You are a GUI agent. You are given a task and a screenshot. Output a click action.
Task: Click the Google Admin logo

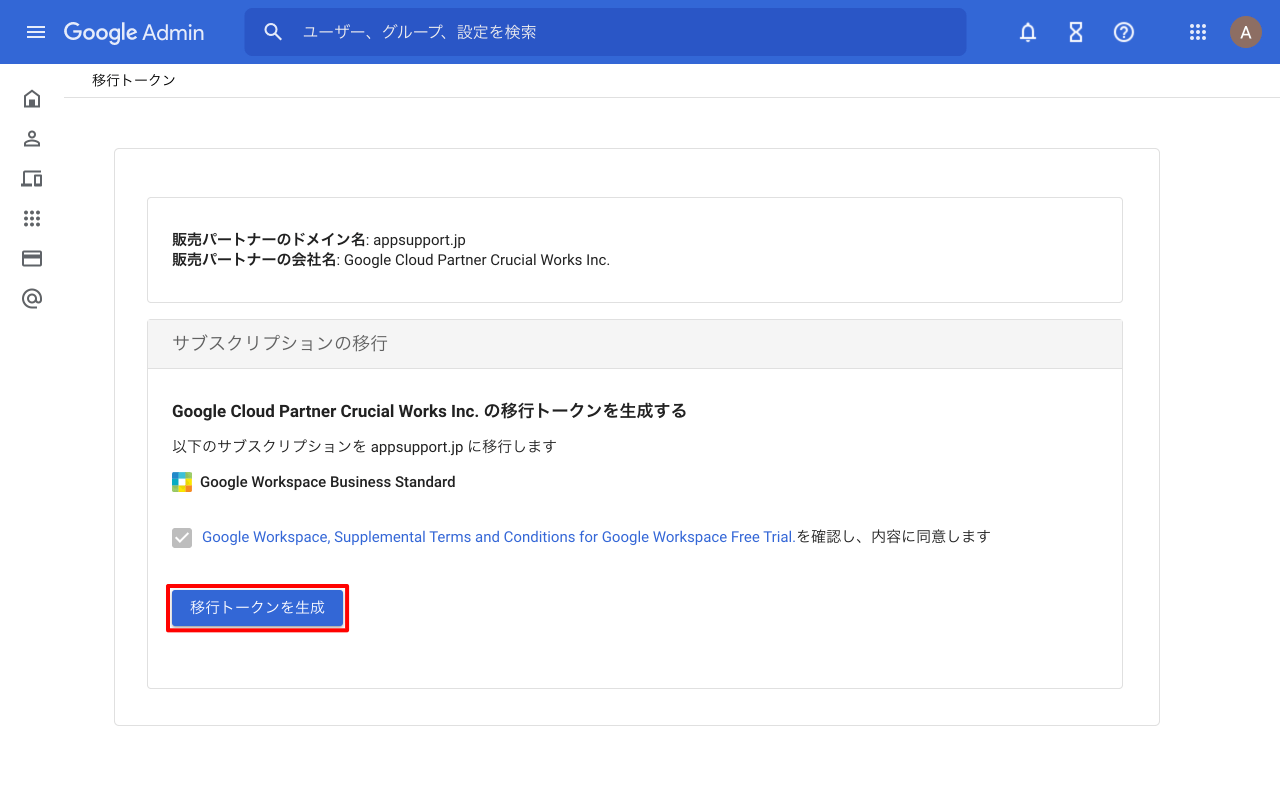(x=134, y=32)
